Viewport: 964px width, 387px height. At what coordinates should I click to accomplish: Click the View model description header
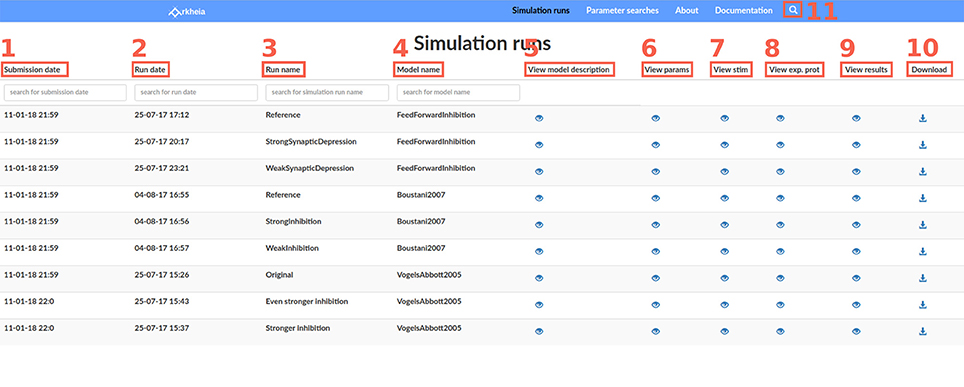[569, 70]
